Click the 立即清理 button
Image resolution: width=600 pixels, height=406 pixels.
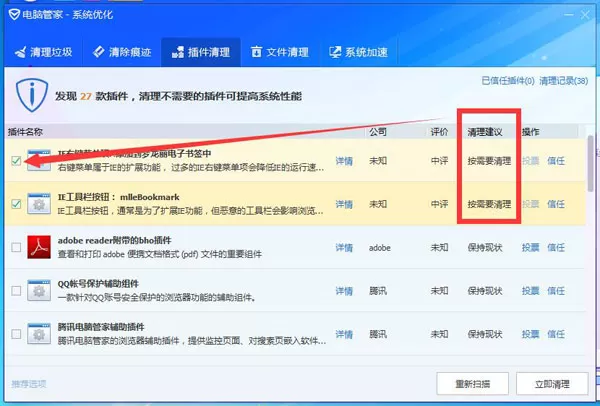point(552,383)
